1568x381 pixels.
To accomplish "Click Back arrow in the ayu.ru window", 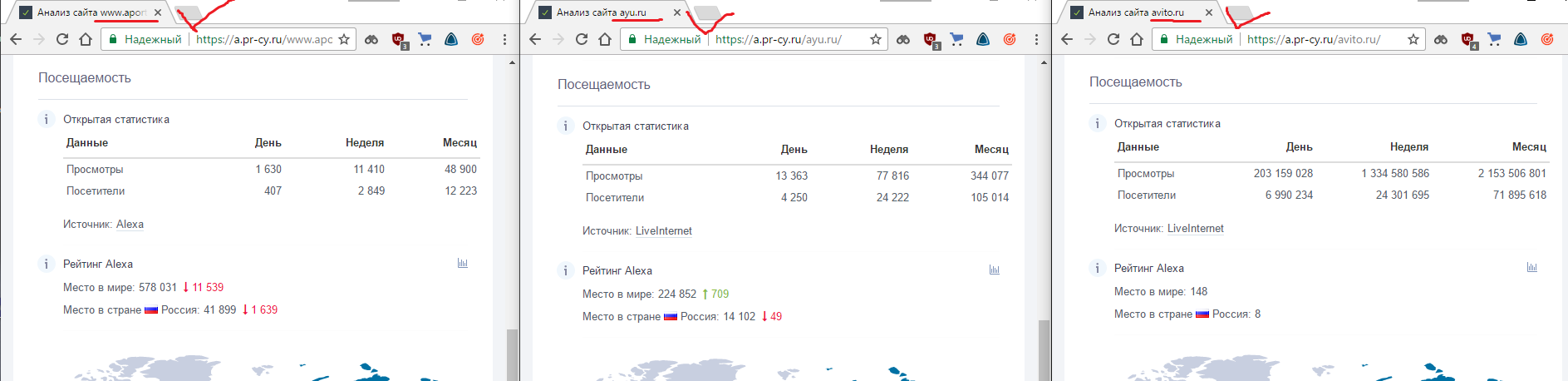I will (x=535, y=39).
